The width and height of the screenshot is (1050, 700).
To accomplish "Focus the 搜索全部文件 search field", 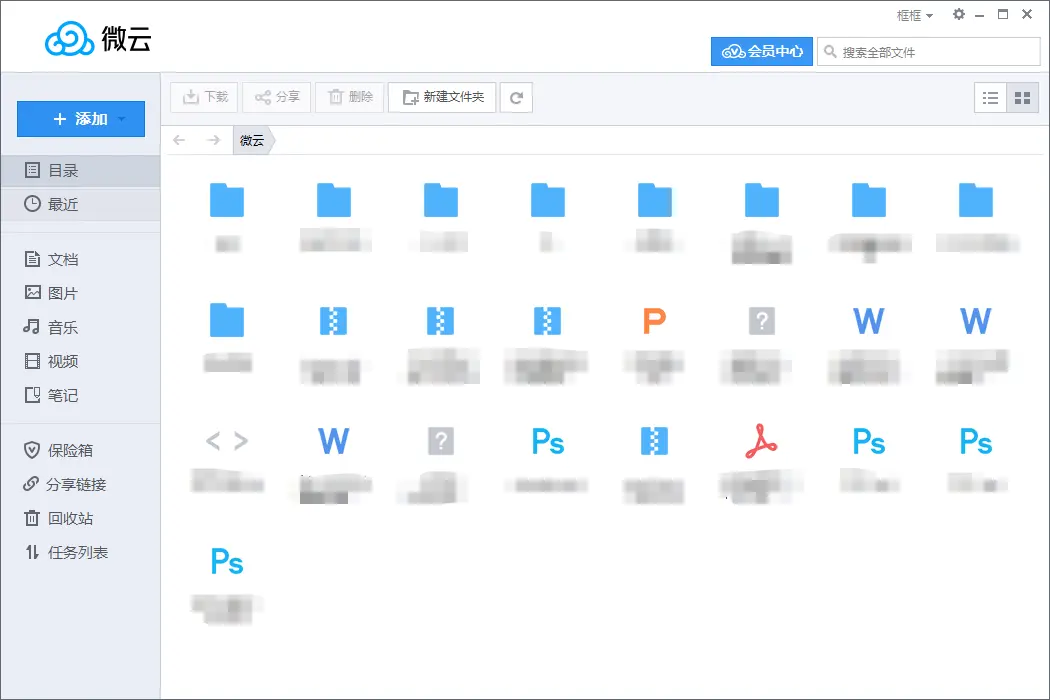I will tap(929, 52).
